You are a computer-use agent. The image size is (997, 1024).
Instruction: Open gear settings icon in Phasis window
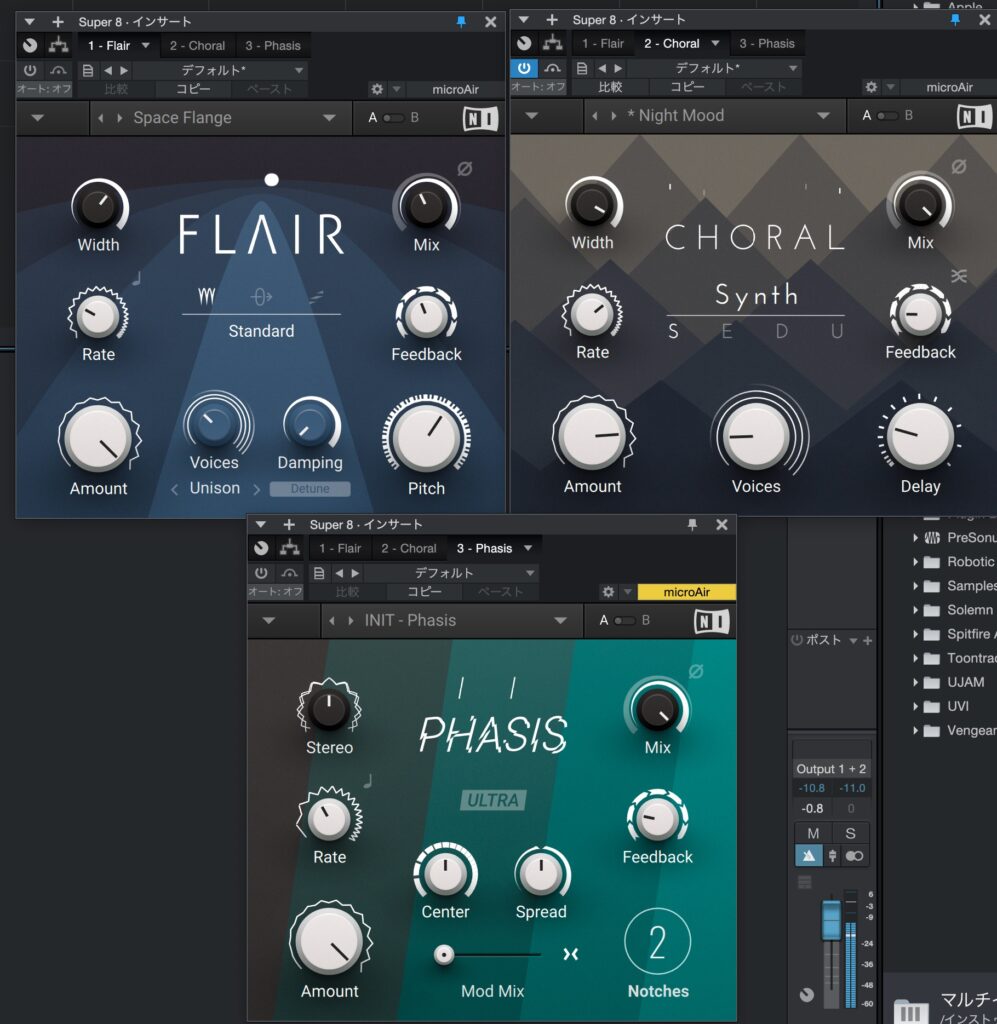click(x=607, y=592)
